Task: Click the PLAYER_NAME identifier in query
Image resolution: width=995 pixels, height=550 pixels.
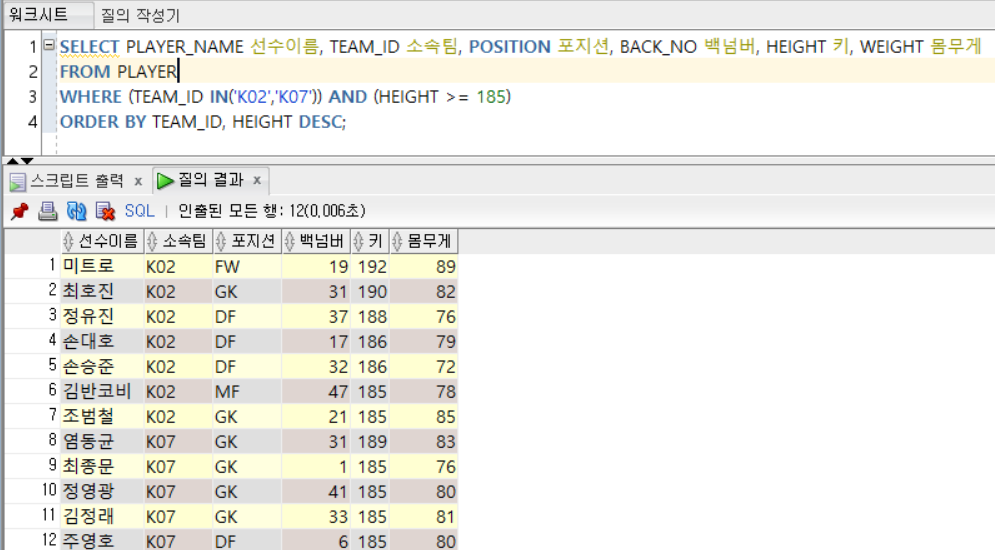Action: (185, 46)
